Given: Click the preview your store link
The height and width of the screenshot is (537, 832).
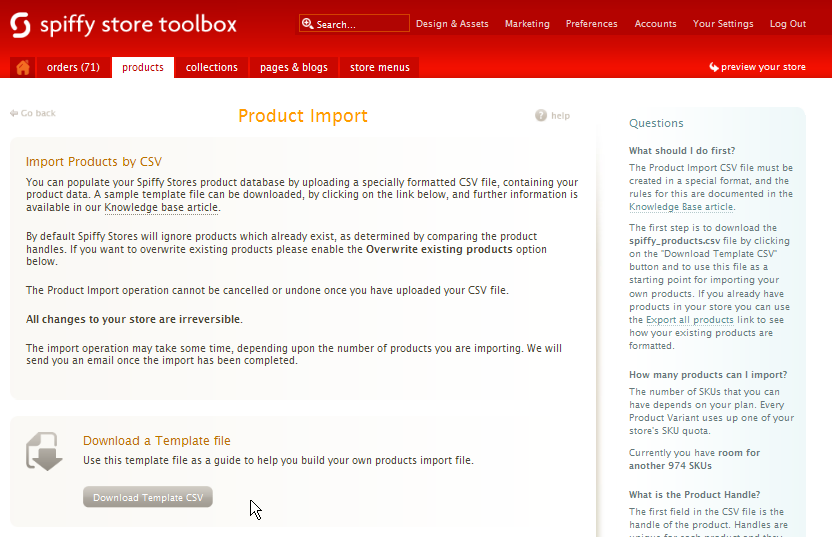Looking at the screenshot, I should coord(763,67).
